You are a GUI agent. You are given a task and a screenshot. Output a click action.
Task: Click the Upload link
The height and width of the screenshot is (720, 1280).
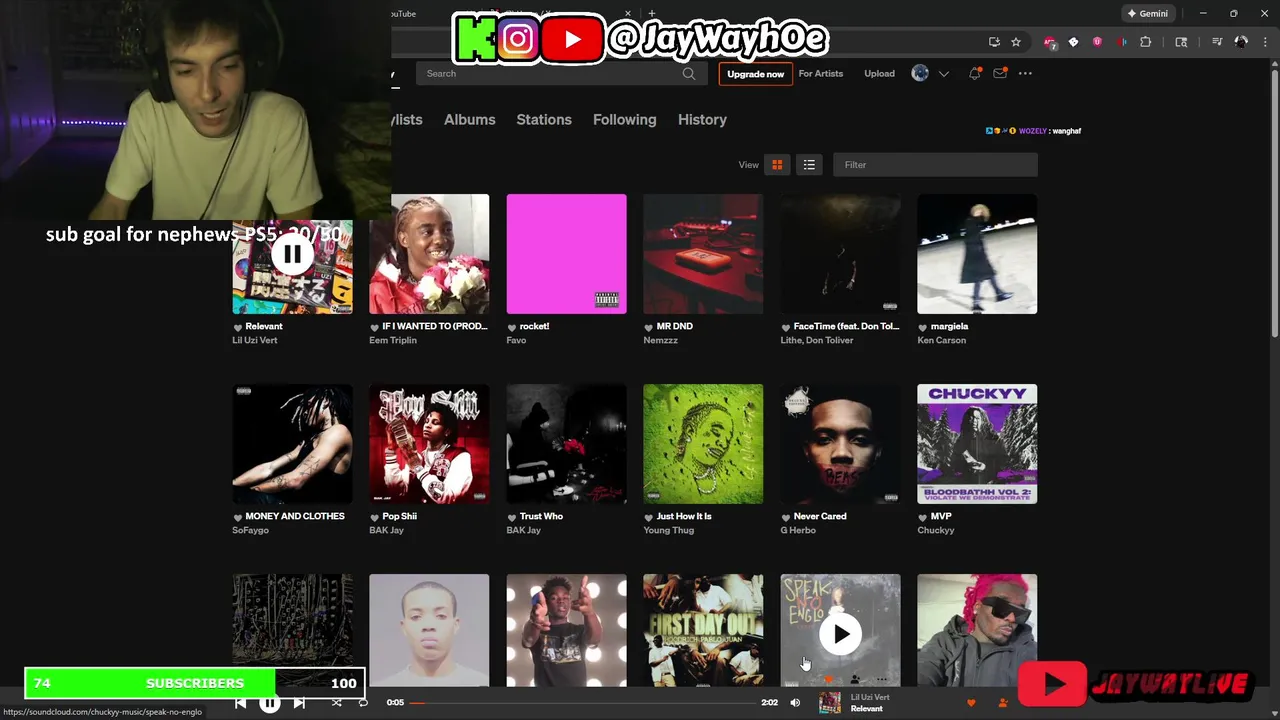[x=880, y=74]
